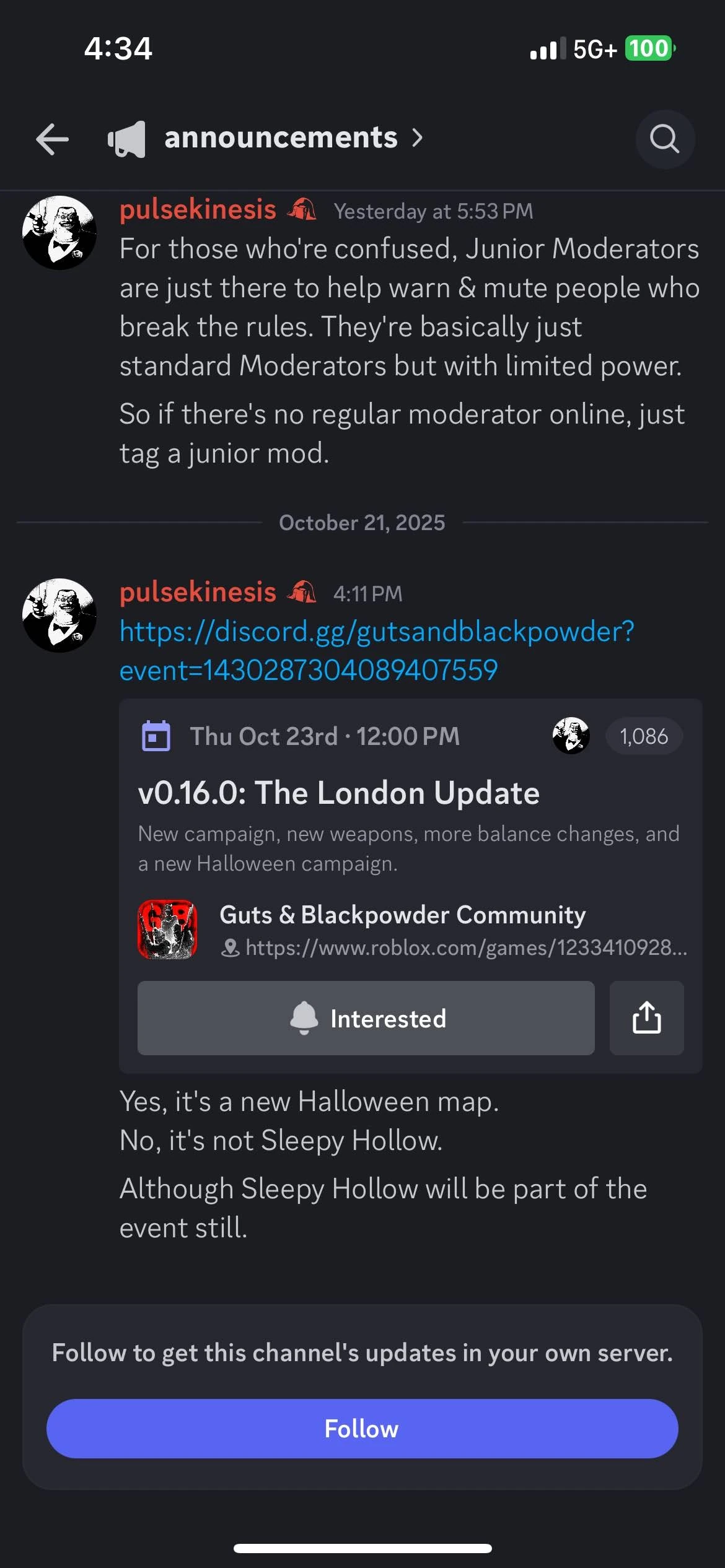The height and width of the screenshot is (1568, 725).
Task: Open the discord.gg/gutsandblackpowder event link
Action: coord(377,650)
